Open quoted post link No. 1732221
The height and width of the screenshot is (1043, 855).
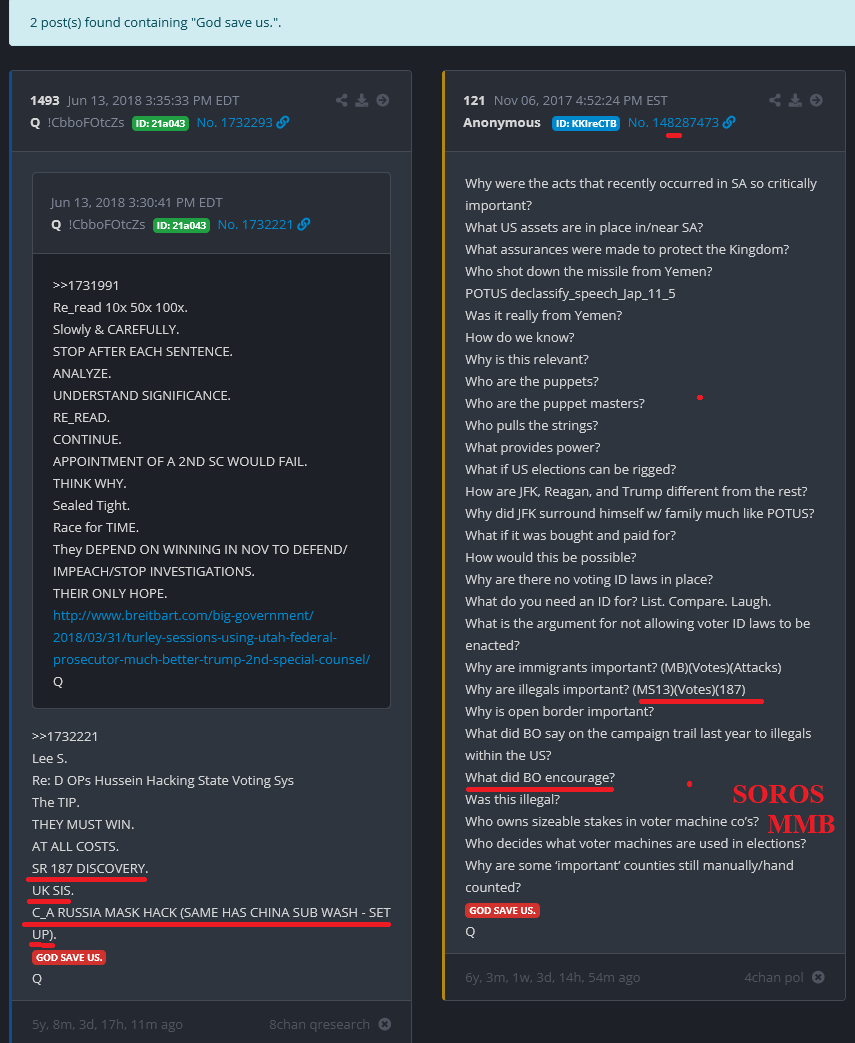click(256, 224)
